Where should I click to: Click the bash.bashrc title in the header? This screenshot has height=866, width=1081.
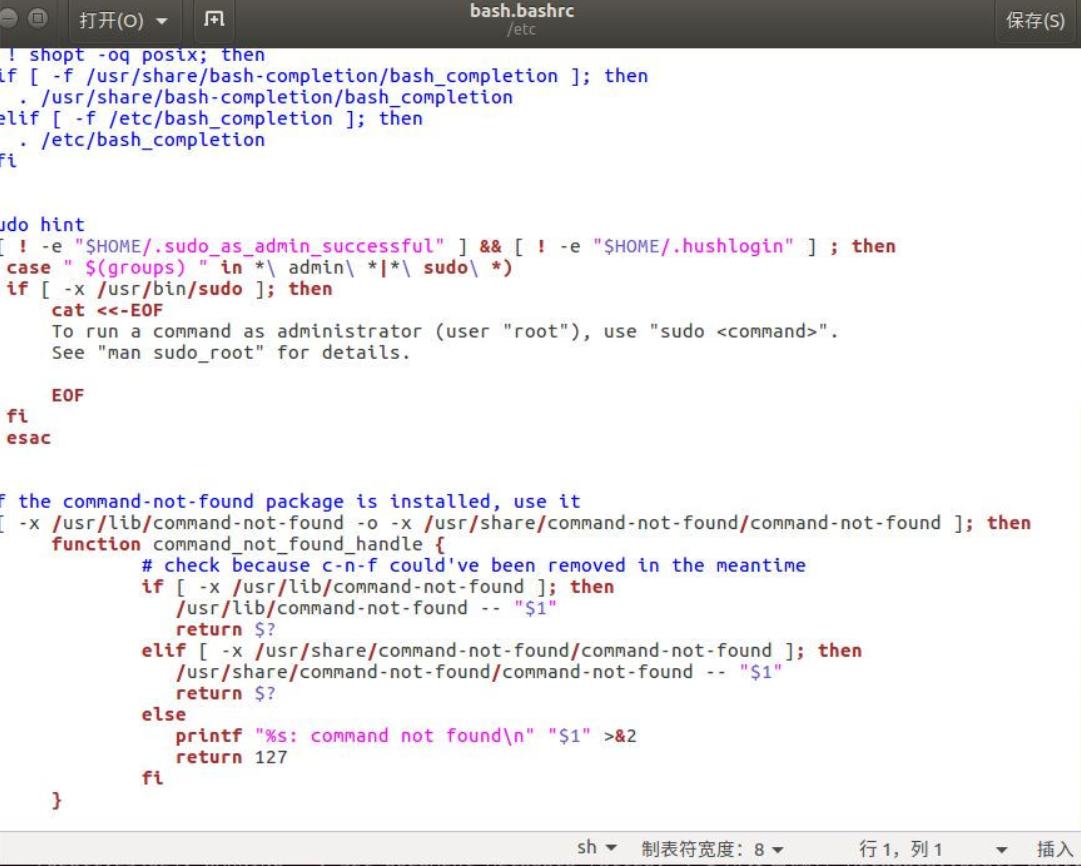coord(522,11)
